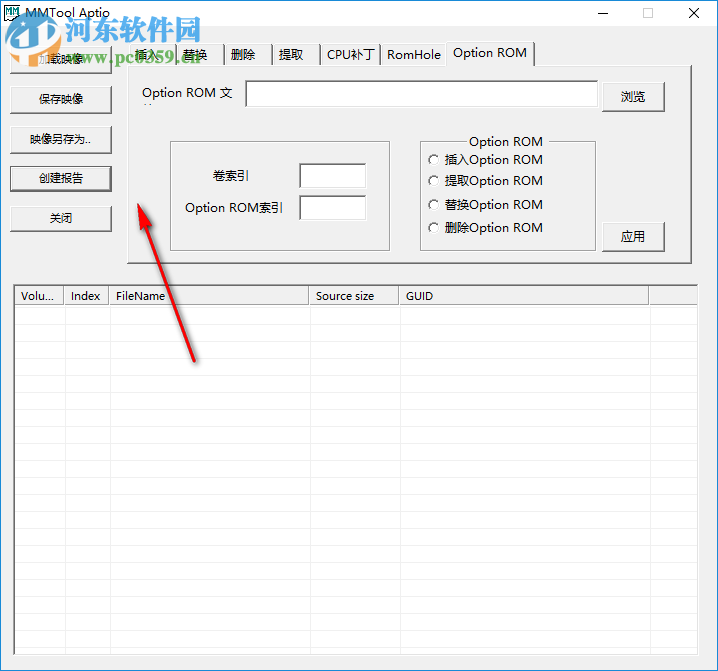
Task: Click the 关闭 button
Action: click(x=61, y=218)
